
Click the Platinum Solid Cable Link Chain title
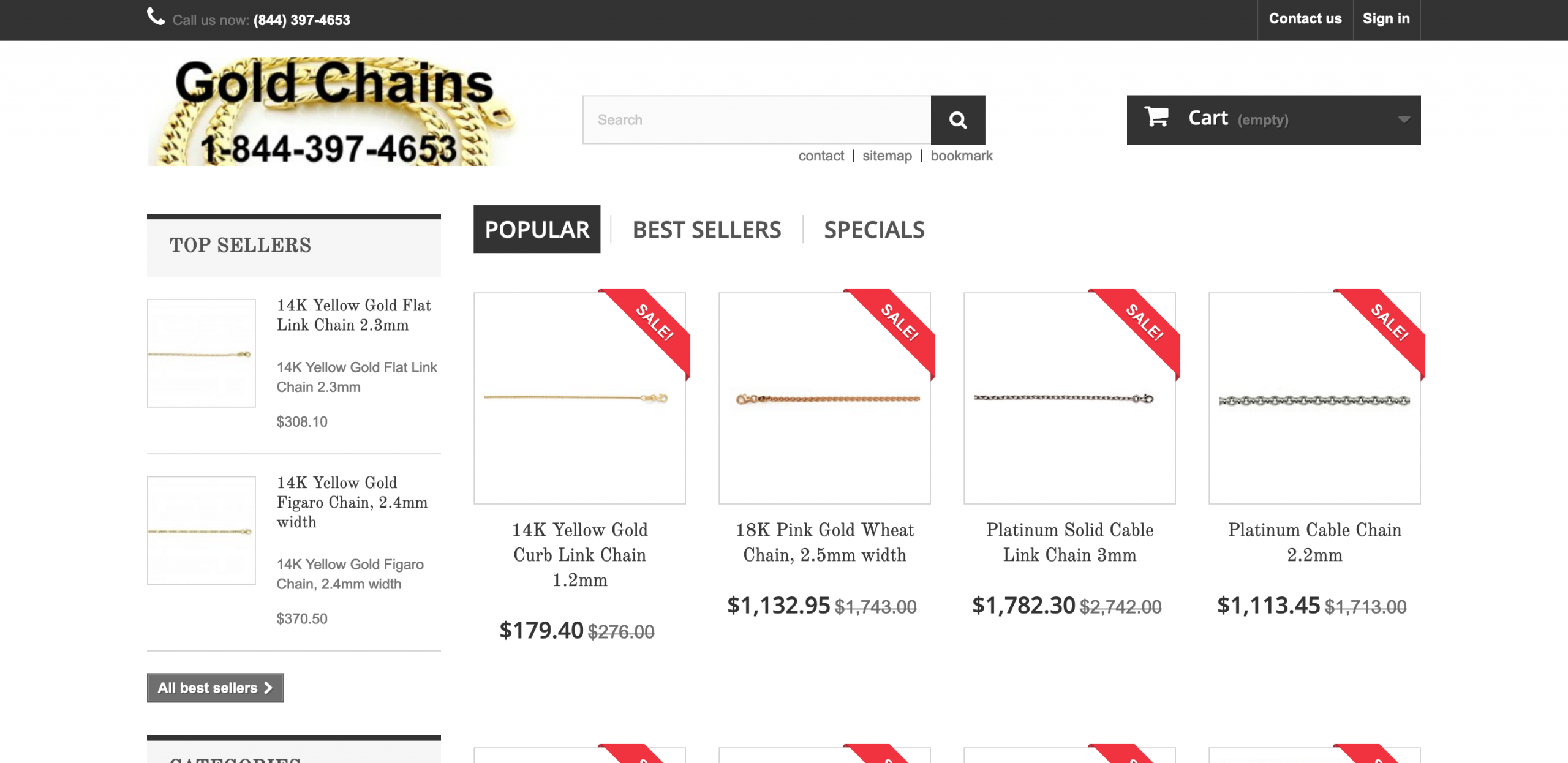pyautogui.click(x=1069, y=542)
